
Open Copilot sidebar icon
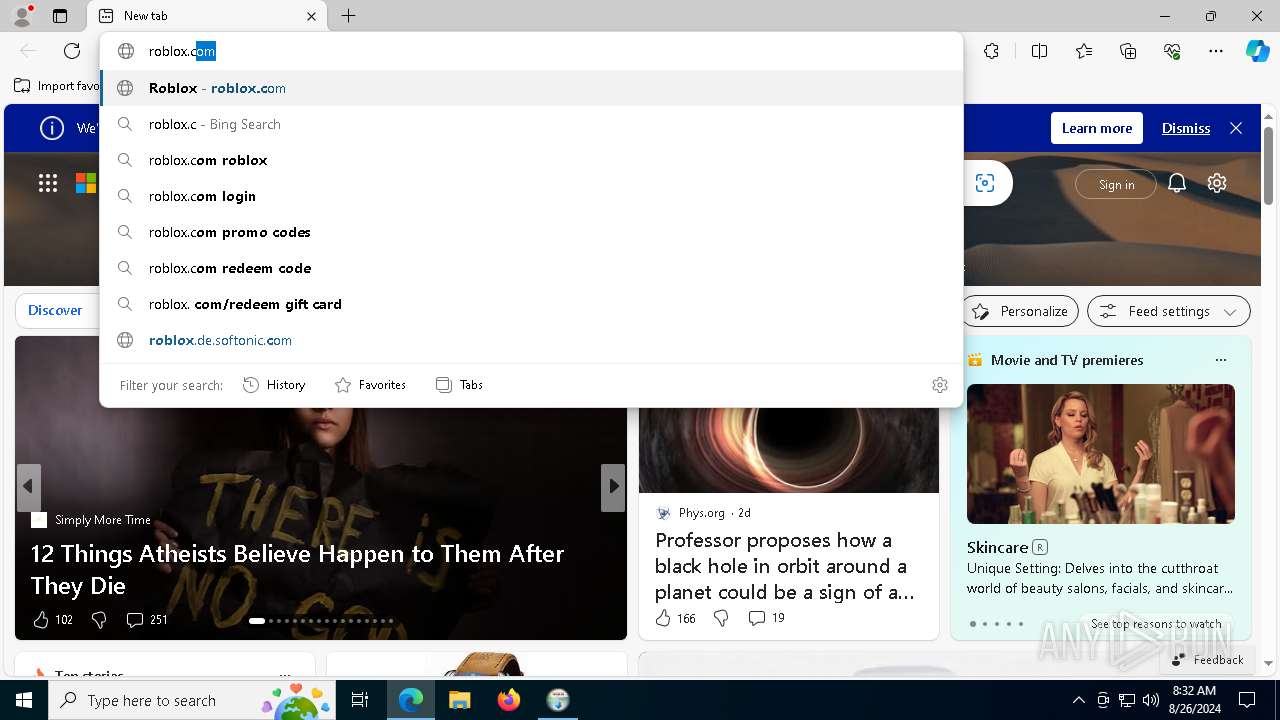pyautogui.click(x=1257, y=51)
